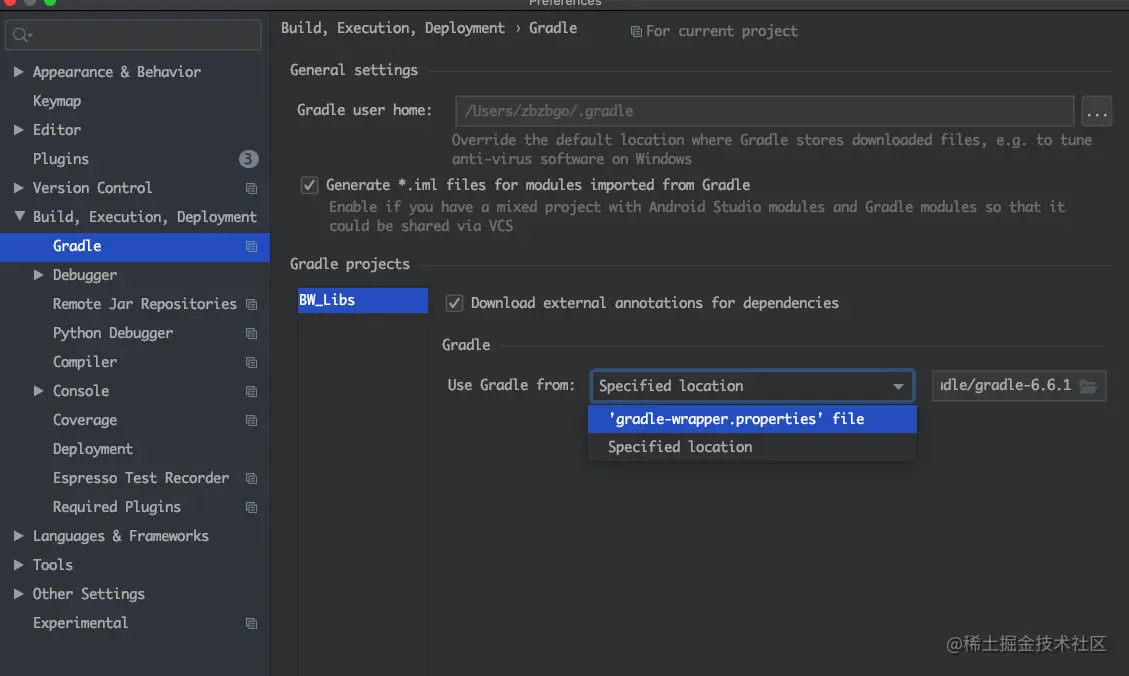Open Deployment settings page

(x=93, y=449)
